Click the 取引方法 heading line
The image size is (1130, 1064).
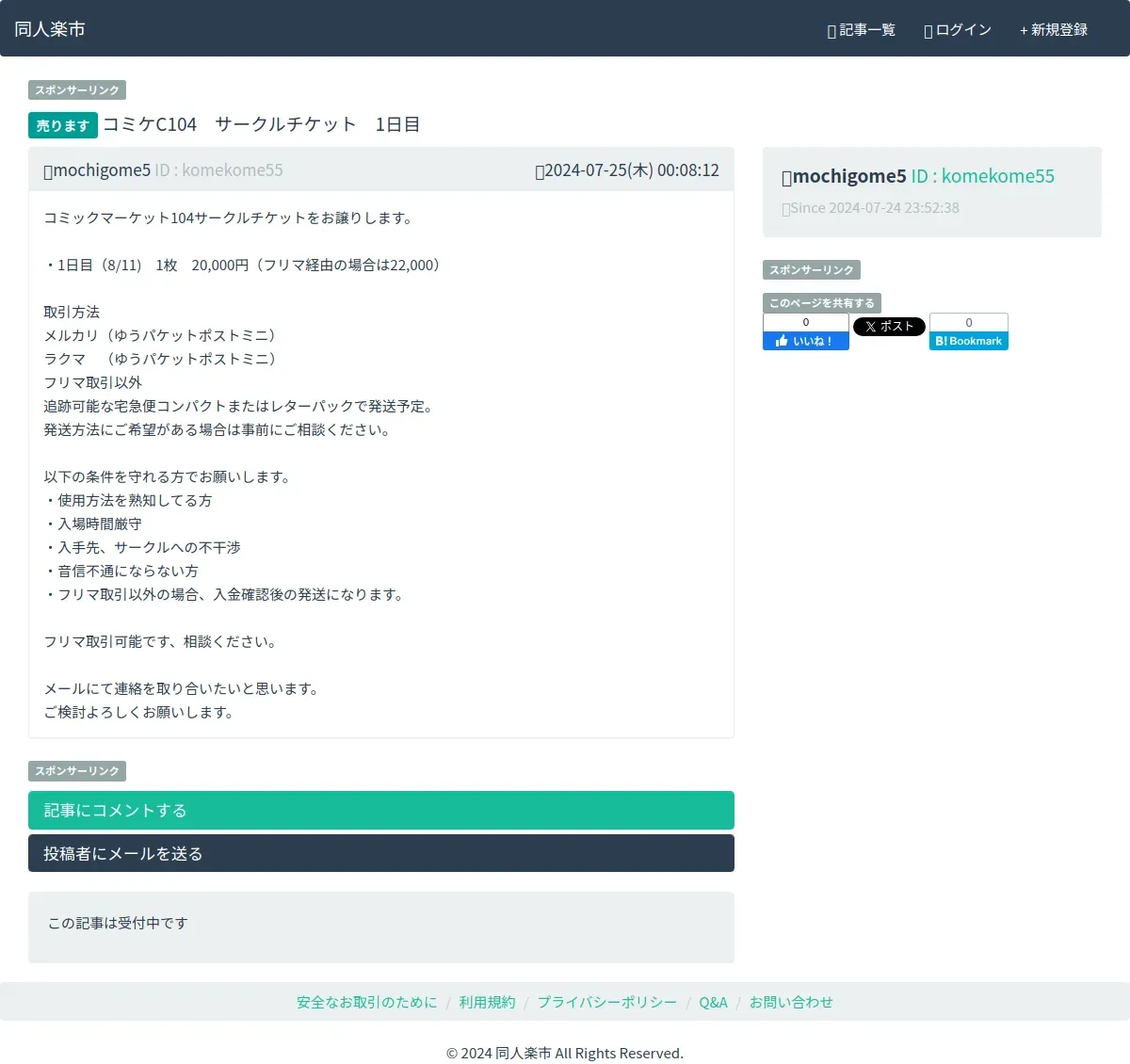click(x=72, y=312)
